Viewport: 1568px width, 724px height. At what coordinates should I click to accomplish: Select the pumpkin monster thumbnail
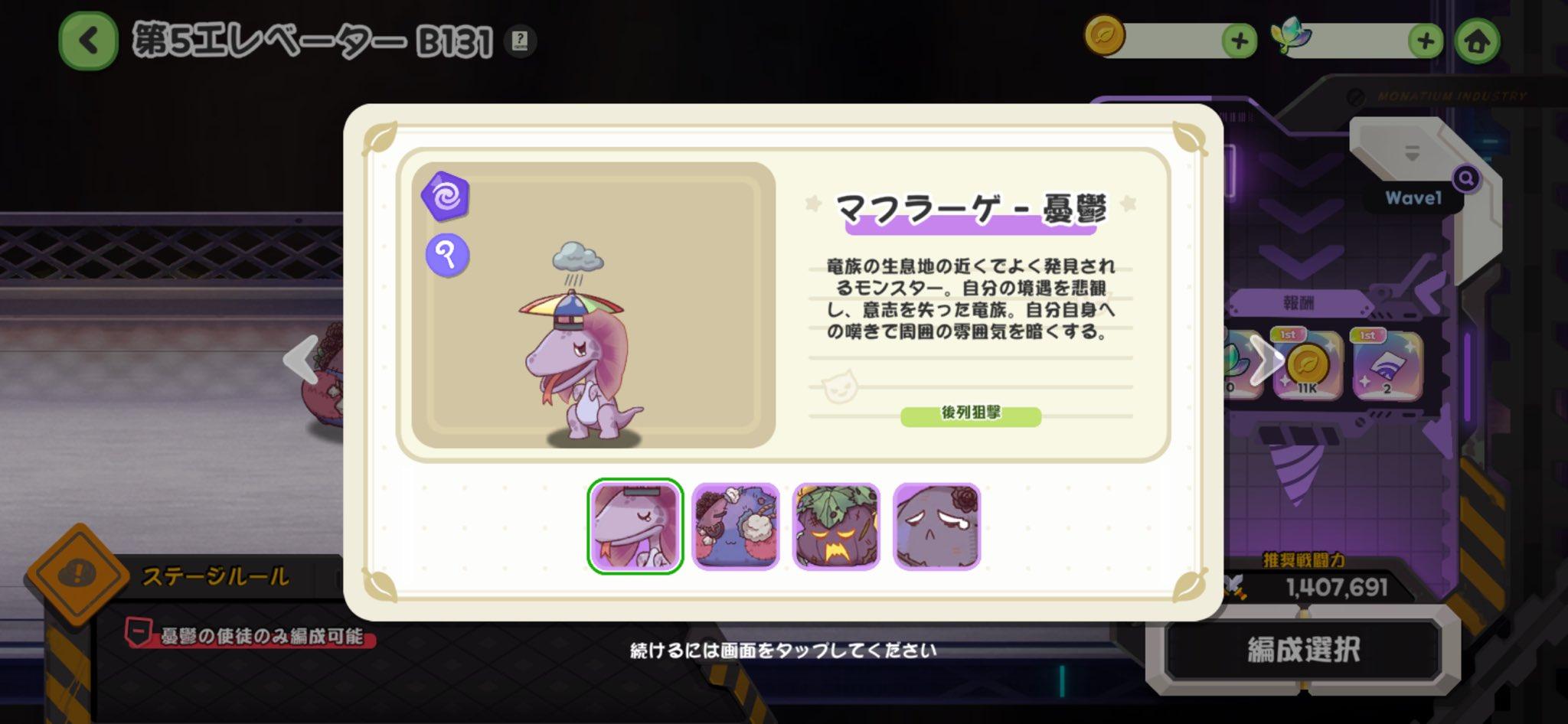coord(836,527)
